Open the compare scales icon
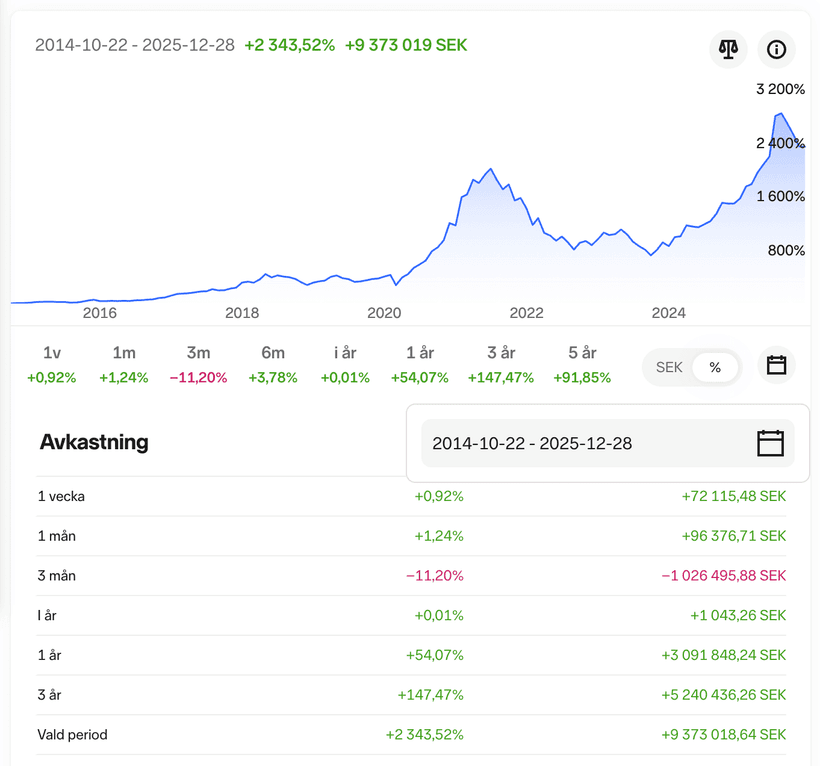This screenshot has height=766, width=820. point(728,48)
